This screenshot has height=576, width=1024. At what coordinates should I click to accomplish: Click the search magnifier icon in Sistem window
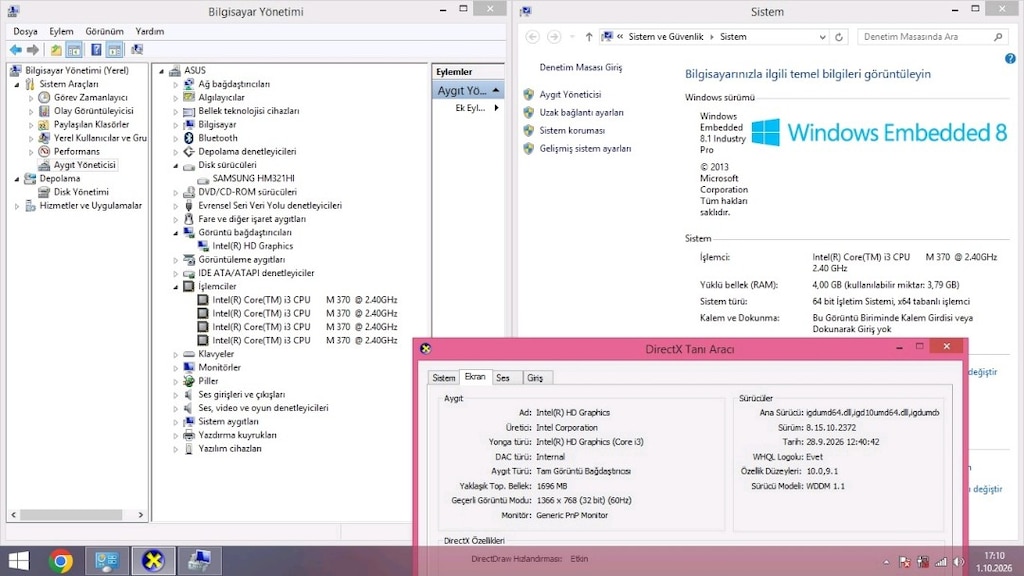click(x=998, y=37)
